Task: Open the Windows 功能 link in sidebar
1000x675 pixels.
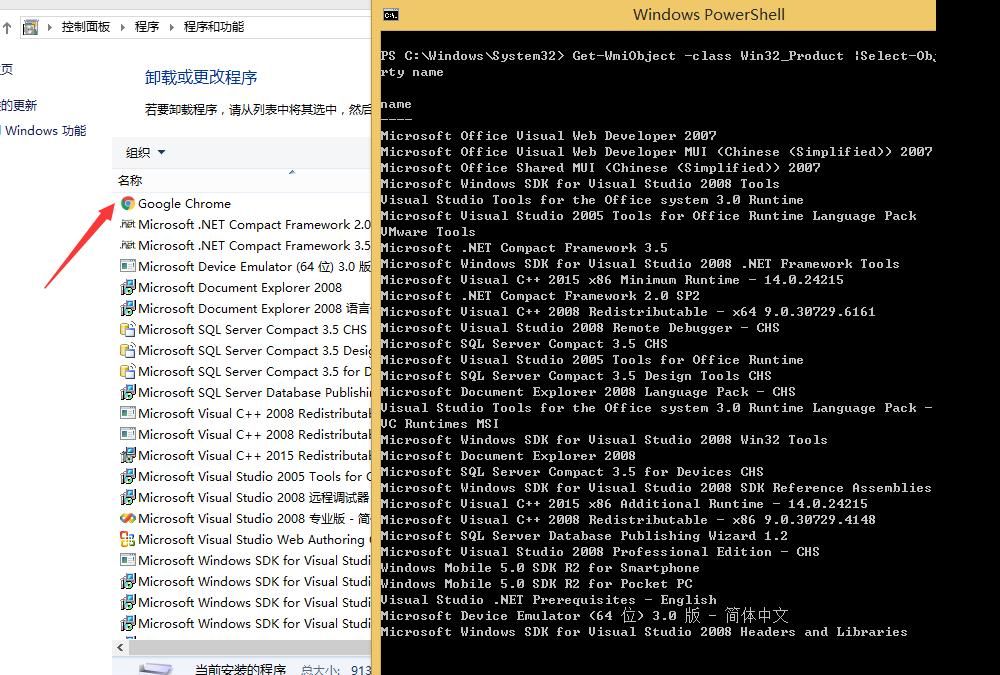Action: pyautogui.click(x=45, y=131)
